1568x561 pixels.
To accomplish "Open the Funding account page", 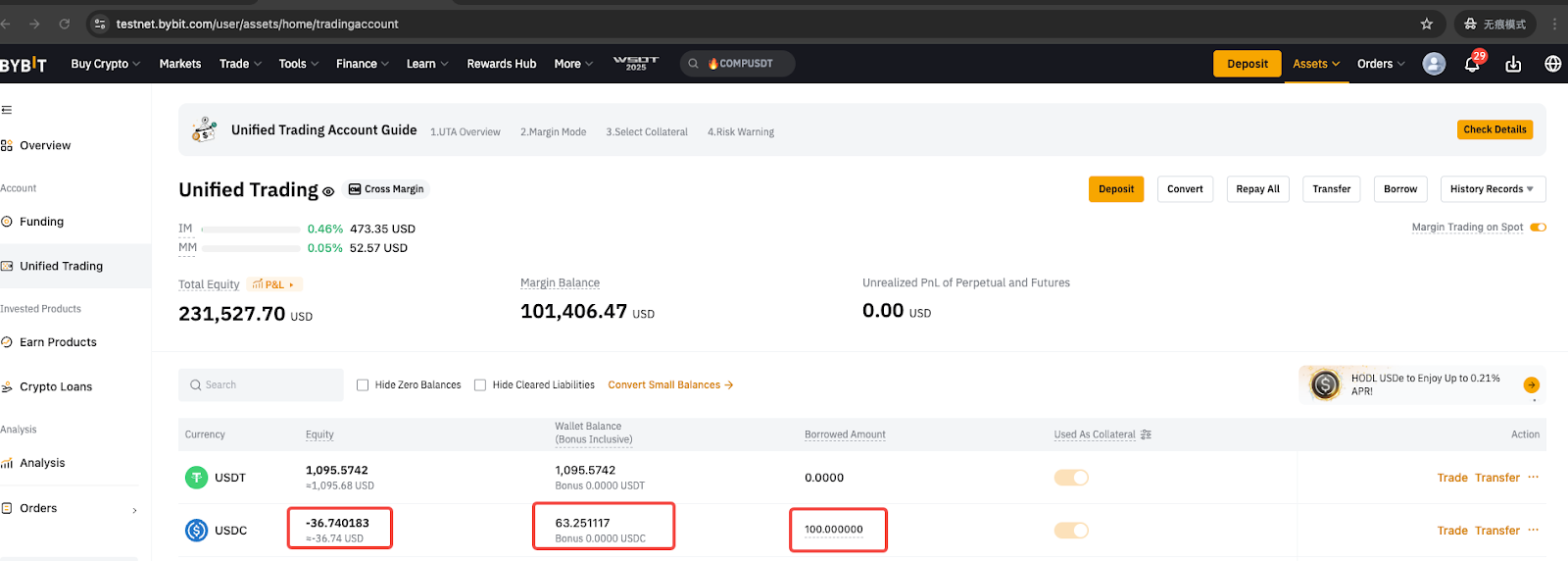I will pyautogui.click(x=41, y=222).
